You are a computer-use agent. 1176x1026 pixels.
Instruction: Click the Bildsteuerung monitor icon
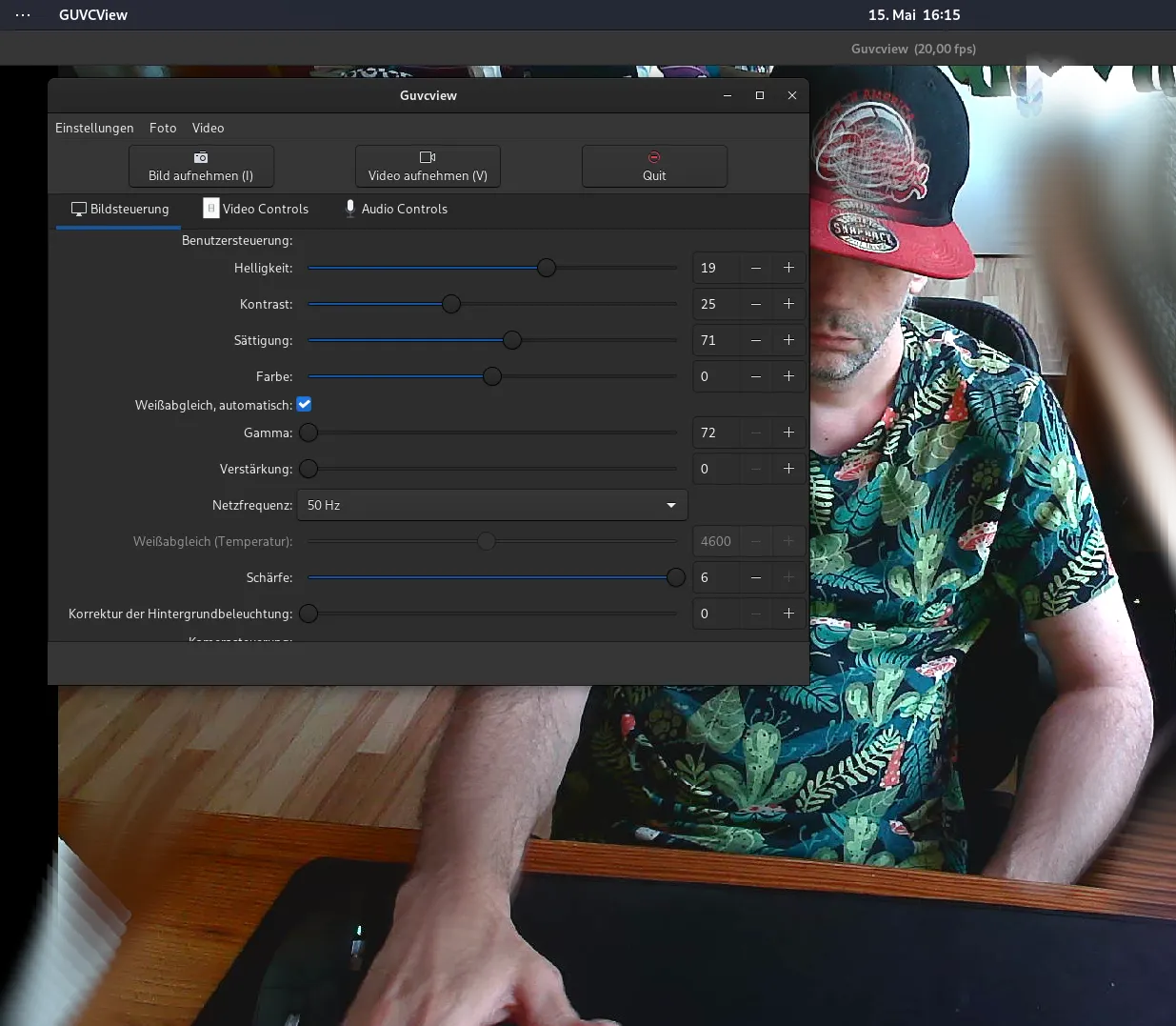click(x=79, y=209)
